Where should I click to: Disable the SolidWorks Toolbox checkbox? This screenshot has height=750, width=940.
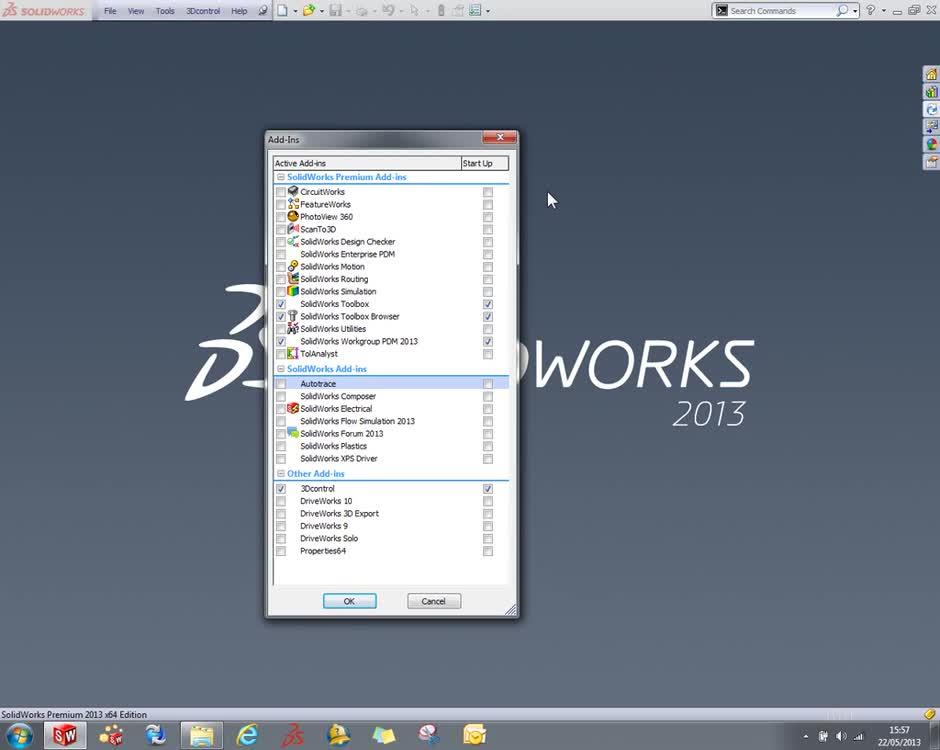pyautogui.click(x=281, y=304)
